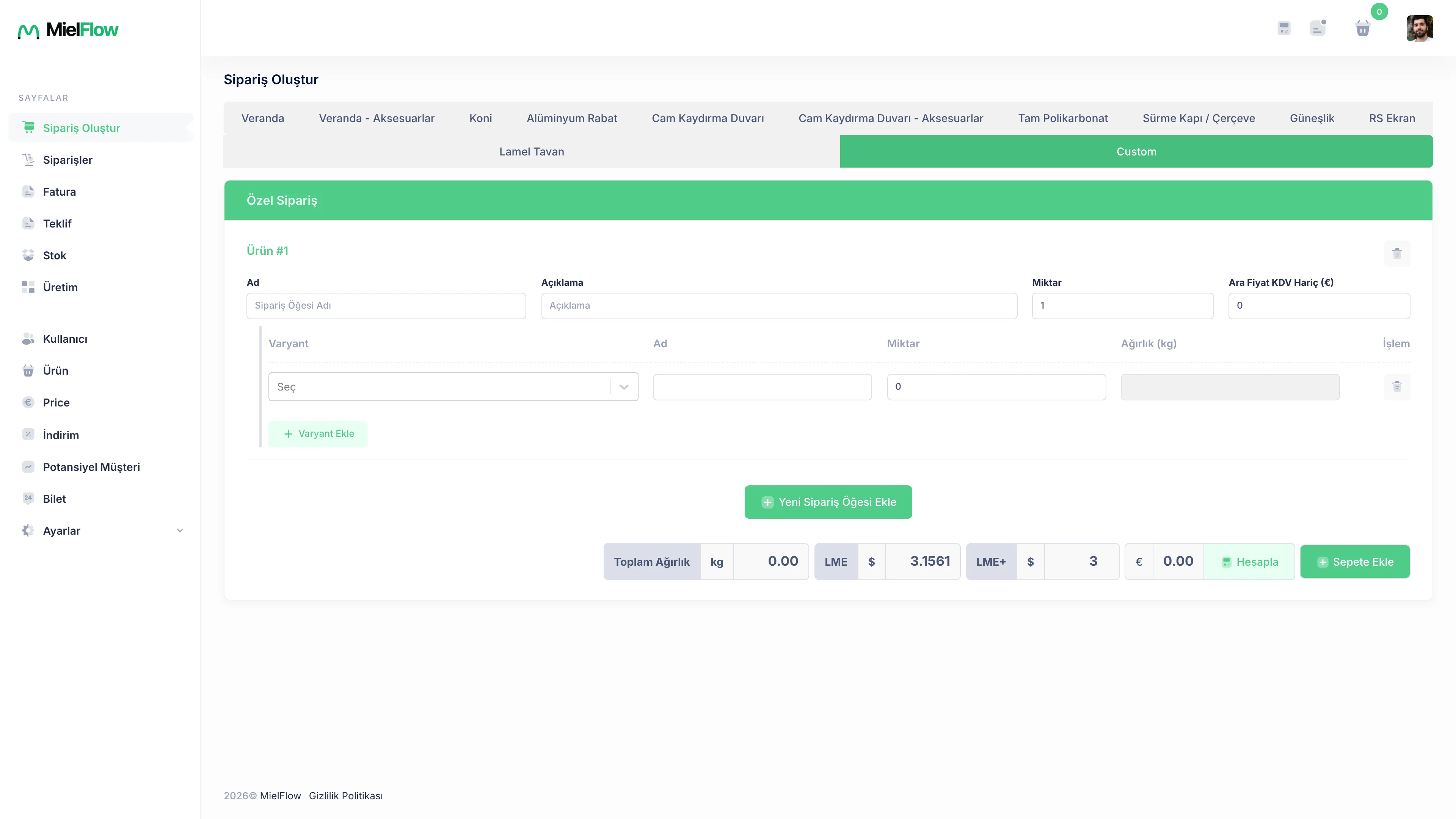Select the Lamel Tavan tab
Screen dimensions: 1456x819
[x=531, y=152]
